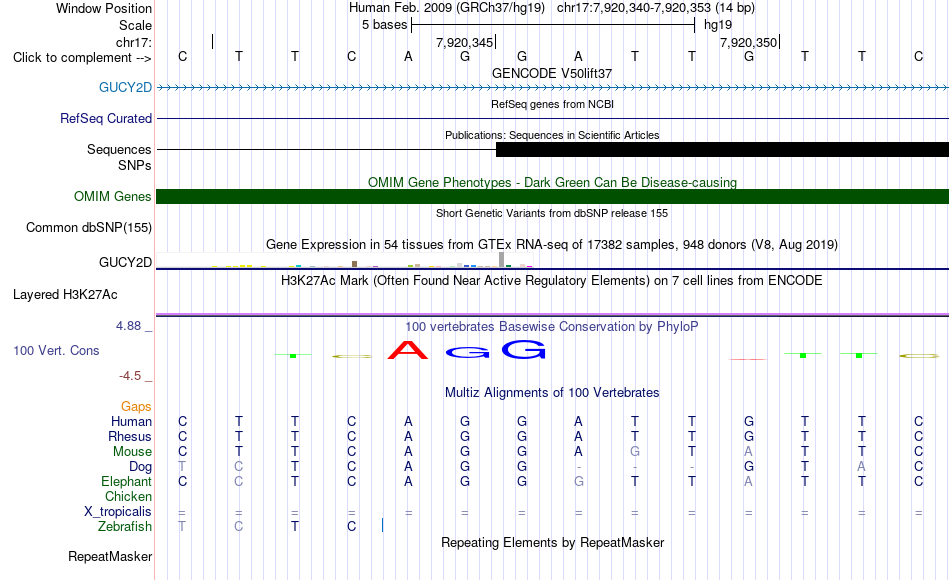950x580 pixels.
Task: Open RefSeq genes from NCBI track title
Action: pos(552,104)
